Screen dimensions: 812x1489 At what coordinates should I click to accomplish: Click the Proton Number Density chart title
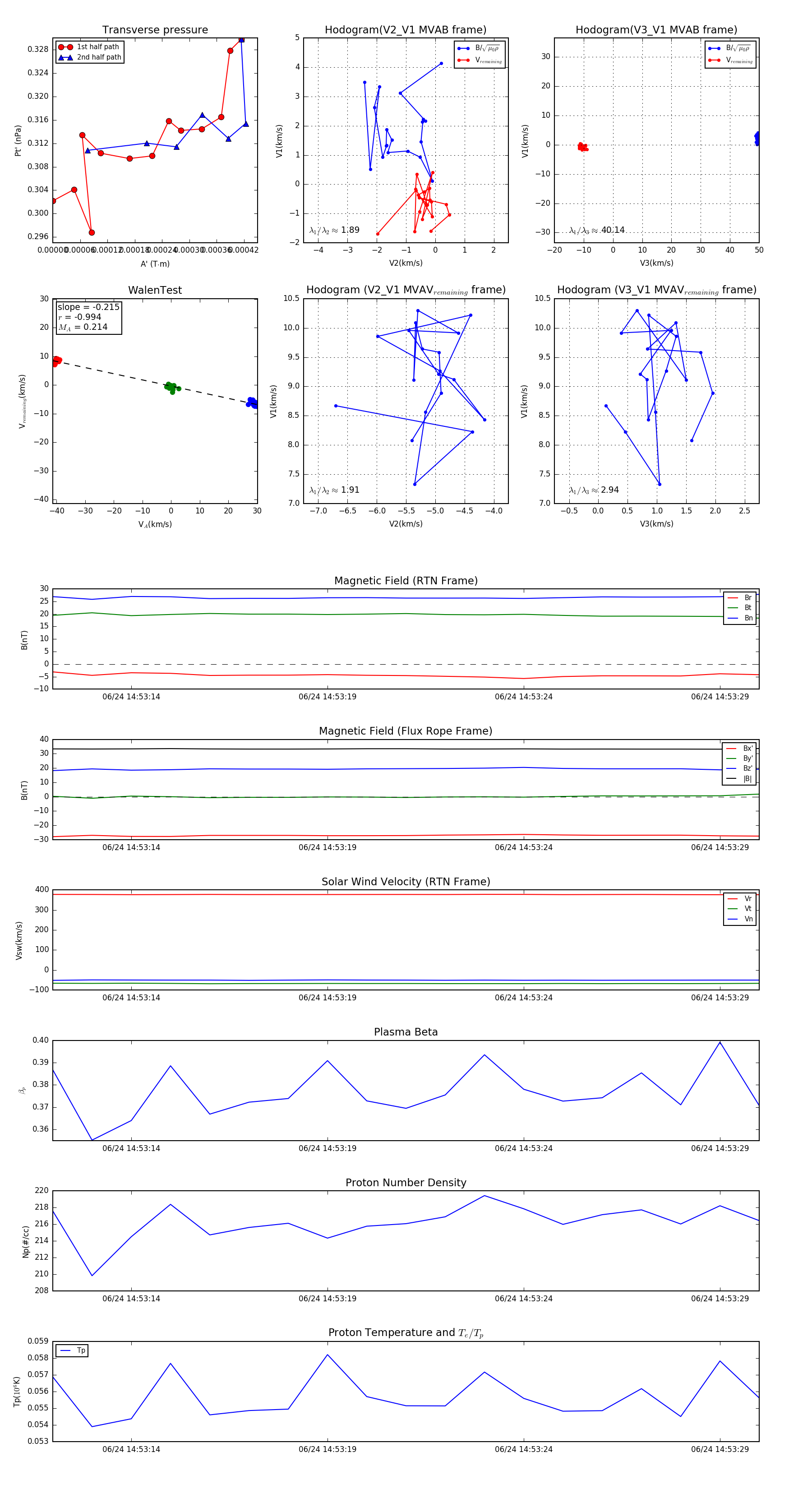[x=406, y=1182]
